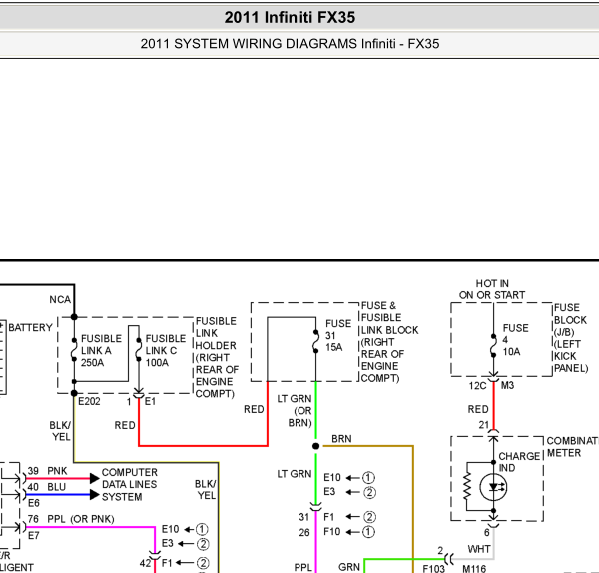Click the 'FUSE & FUSIBLE LINK BLOCK' description
This screenshot has height=573, width=599.
tap(389, 342)
